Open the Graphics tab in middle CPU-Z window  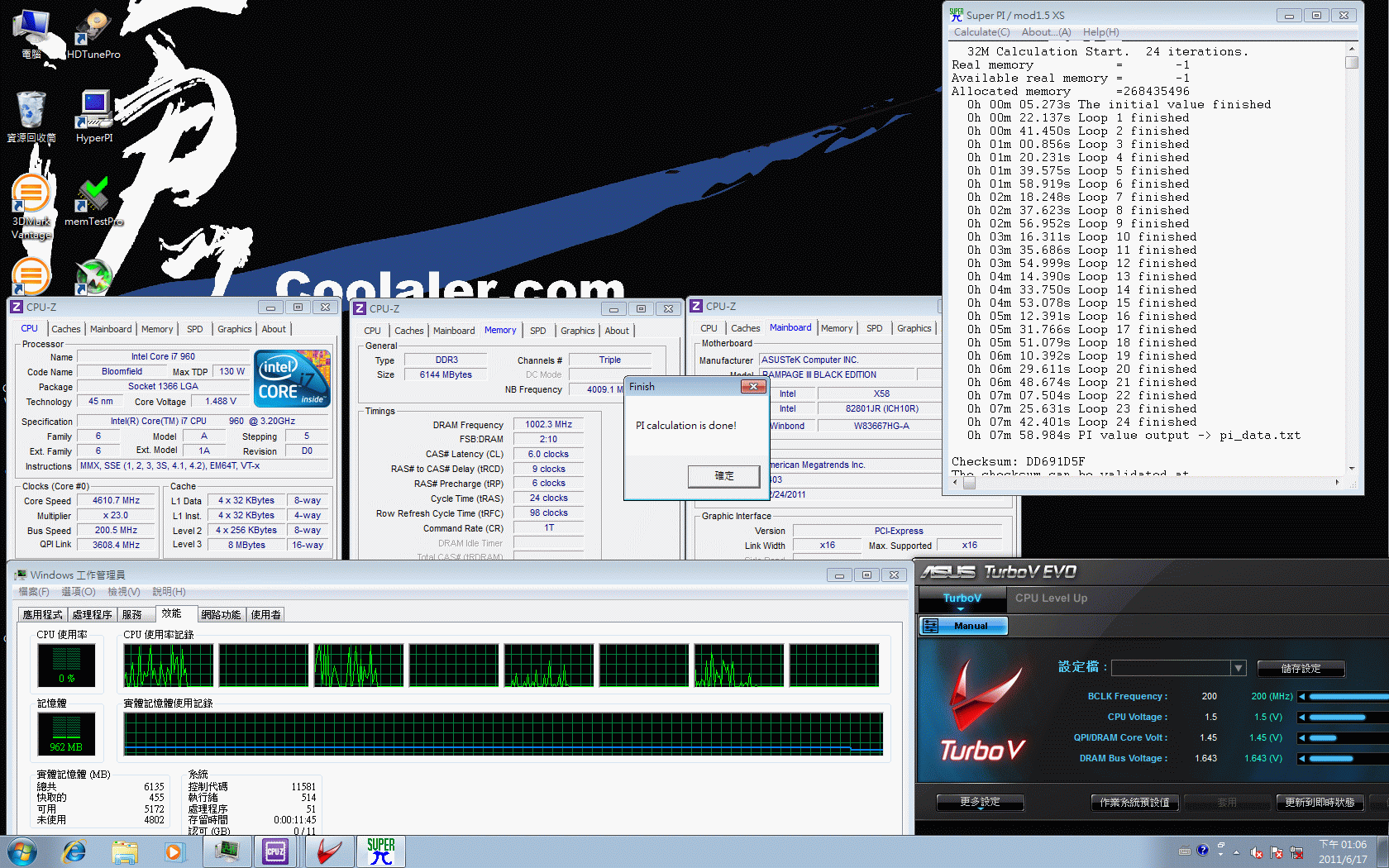tap(577, 331)
